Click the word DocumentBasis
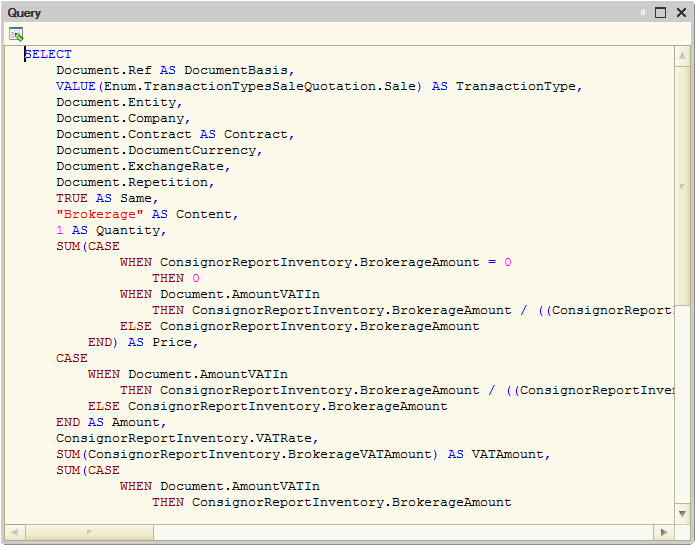 pyautogui.click(x=236, y=70)
